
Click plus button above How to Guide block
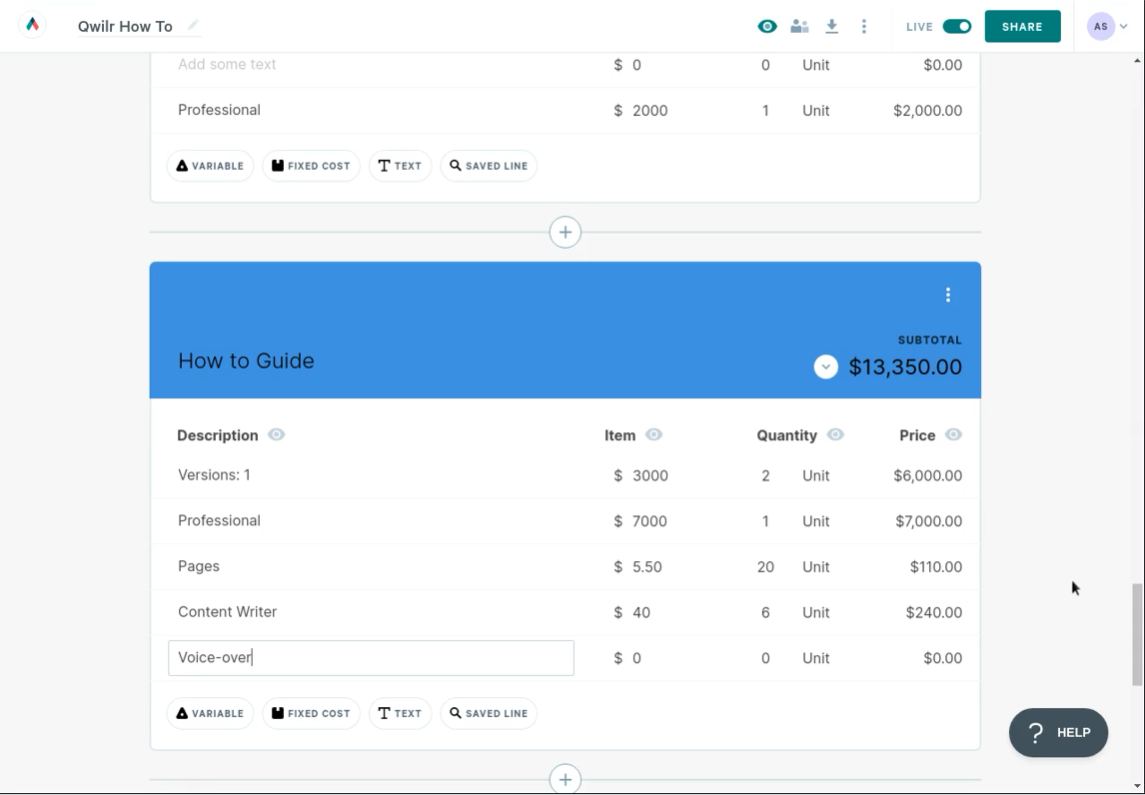(x=565, y=232)
